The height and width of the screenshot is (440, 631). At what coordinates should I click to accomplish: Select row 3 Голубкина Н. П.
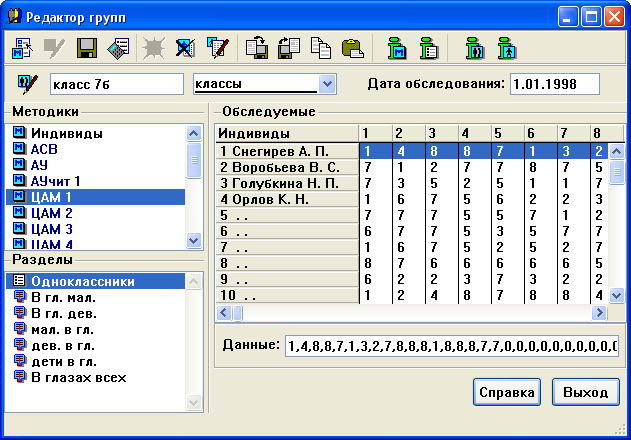[x=287, y=183]
